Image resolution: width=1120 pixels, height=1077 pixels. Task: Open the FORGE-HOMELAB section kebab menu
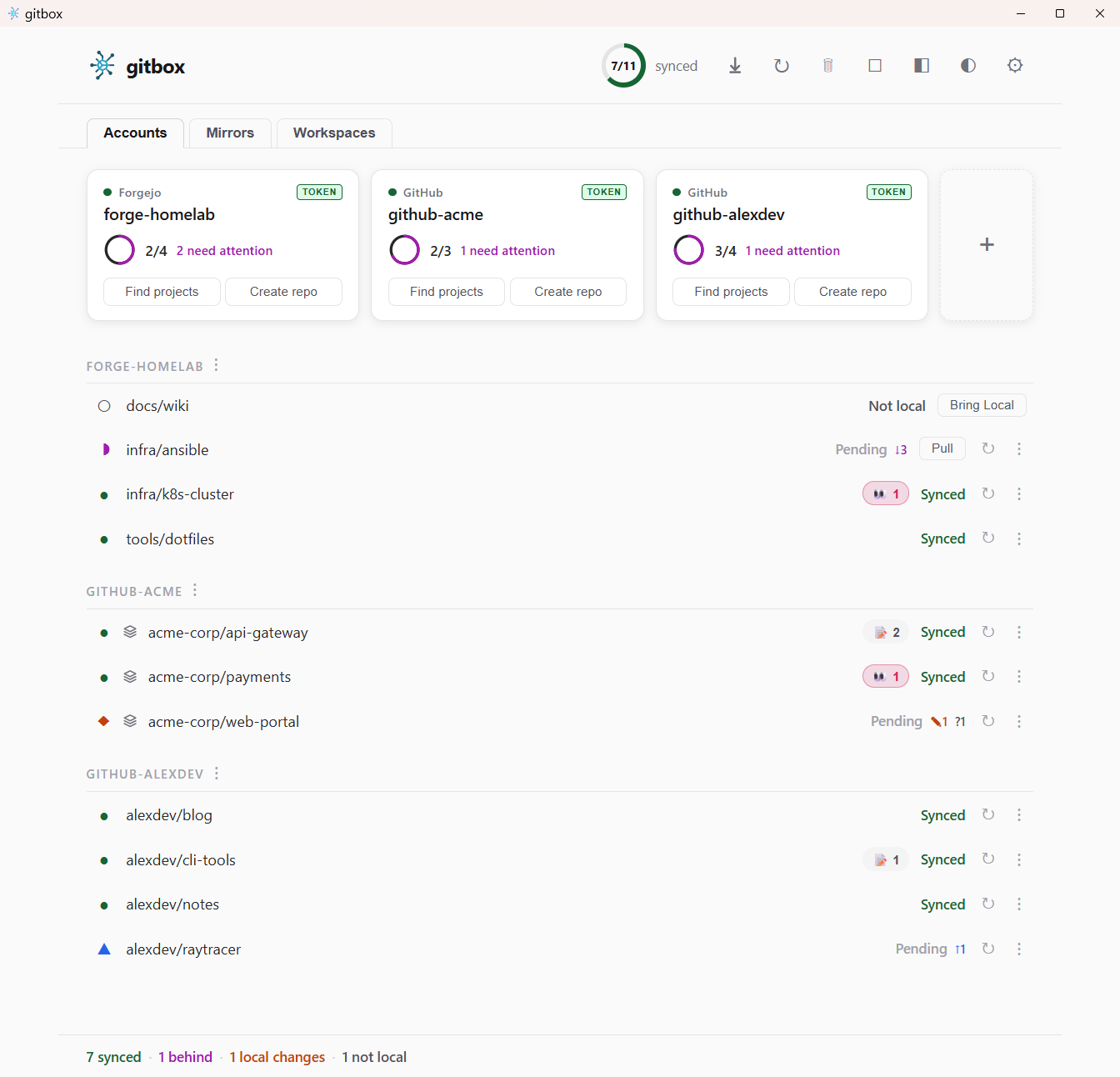pyautogui.click(x=217, y=365)
